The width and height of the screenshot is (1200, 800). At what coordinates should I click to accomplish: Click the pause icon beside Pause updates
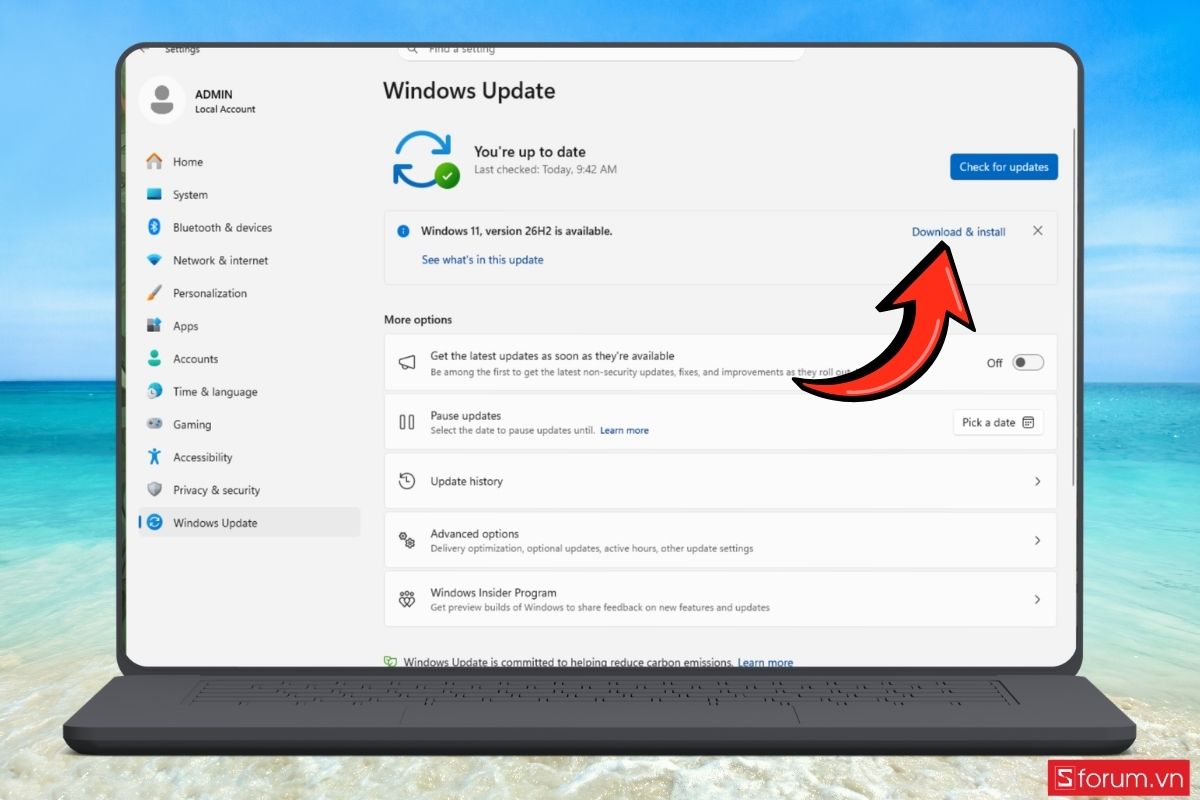(407, 422)
